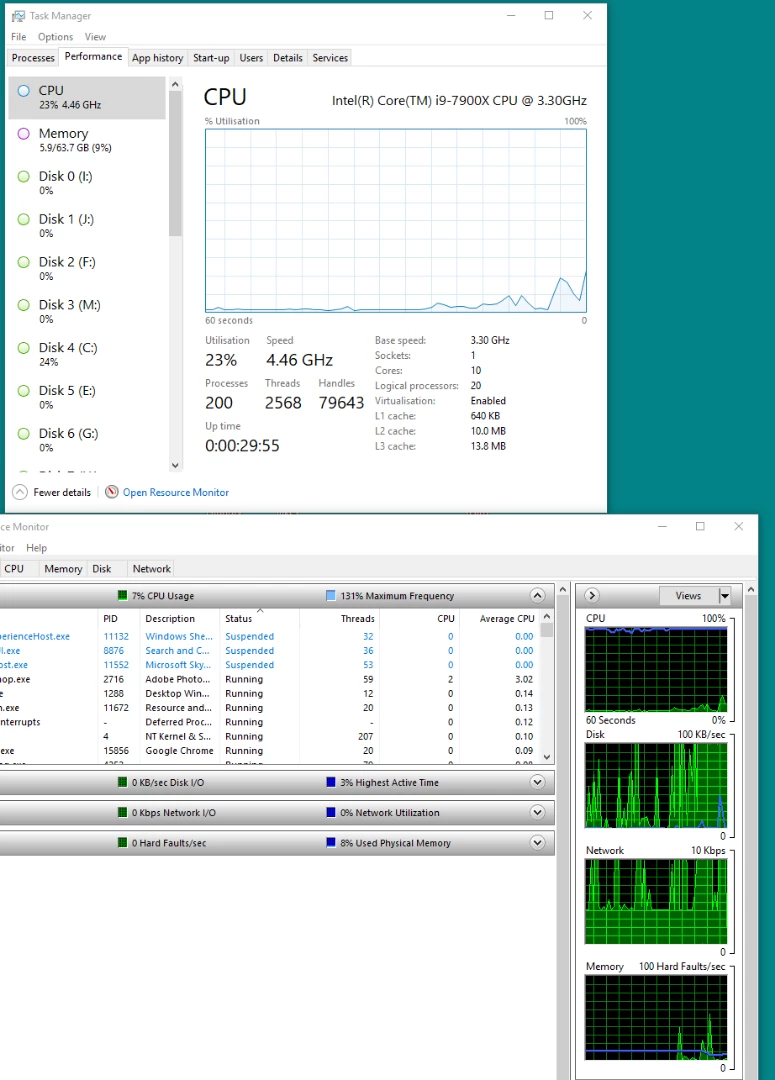Expand the Network I/O section
775x1080 pixels.
click(x=537, y=813)
